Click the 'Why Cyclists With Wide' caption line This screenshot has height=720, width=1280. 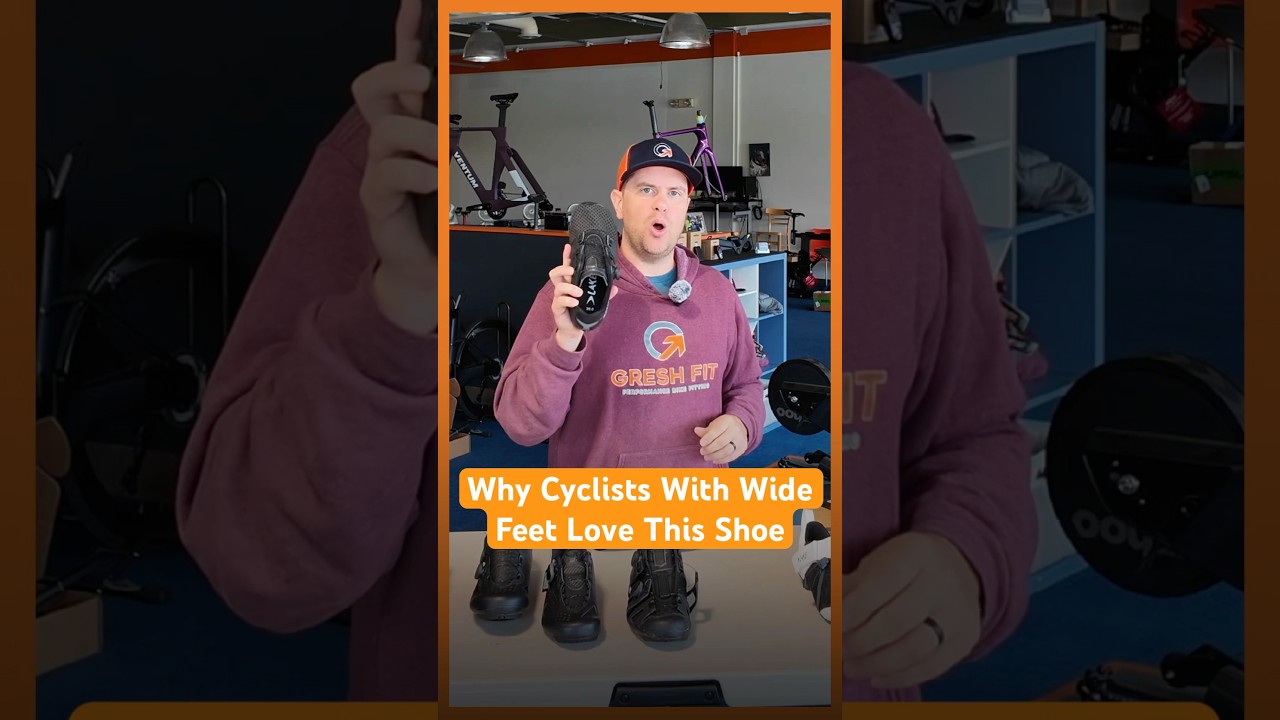click(x=641, y=490)
